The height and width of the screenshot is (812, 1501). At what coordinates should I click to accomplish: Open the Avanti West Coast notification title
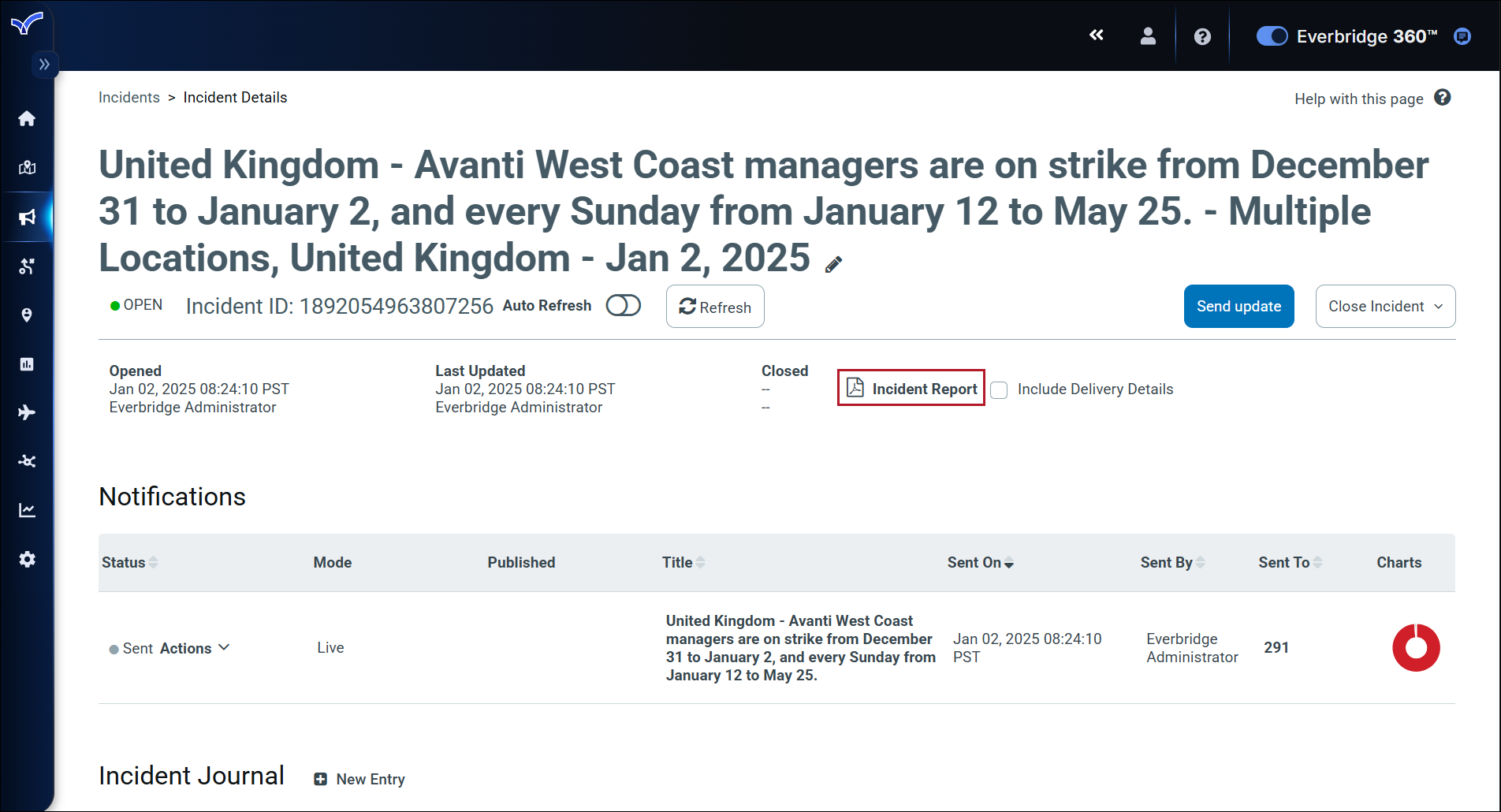click(x=801, y=648)
